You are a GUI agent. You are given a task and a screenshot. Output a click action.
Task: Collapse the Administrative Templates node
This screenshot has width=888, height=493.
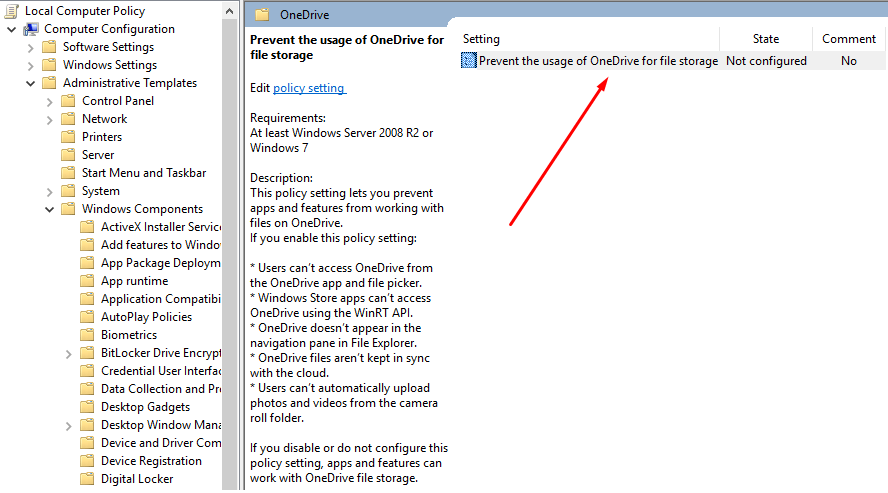pos(31,83)
